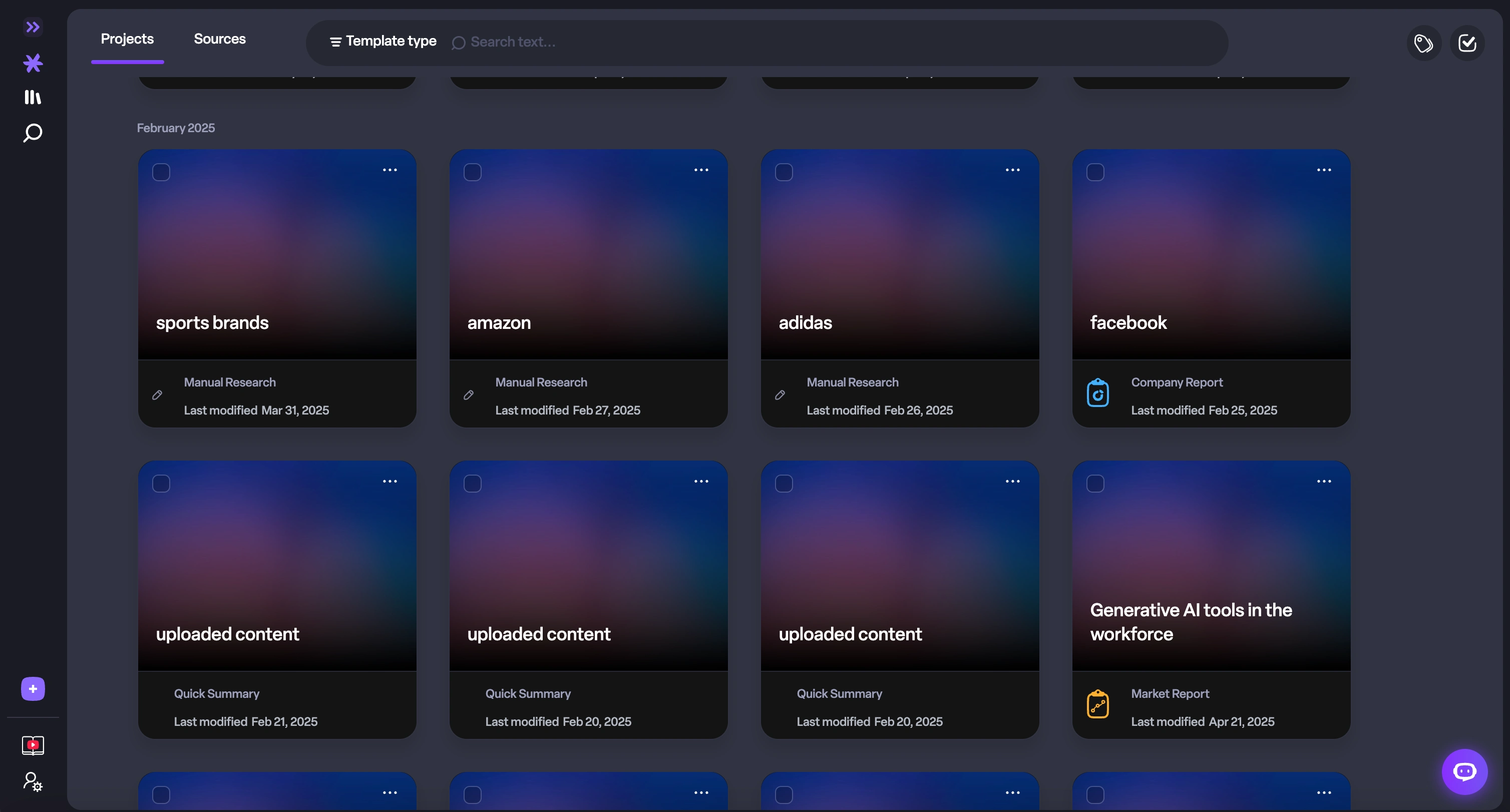Screen dimensions: 1510x812
Task: Tick the checkbox above Quick Summary Feb 21 card
Action: click(161, 484)
